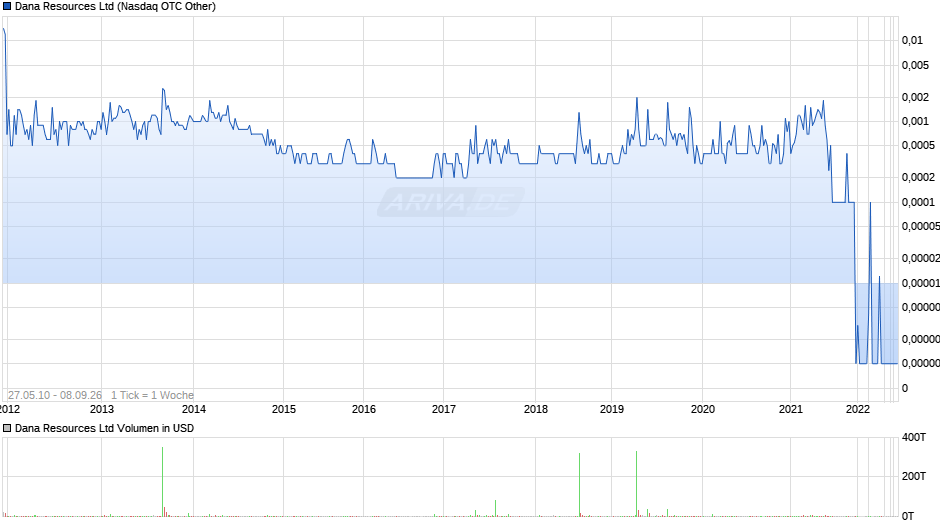Screen dimensions: 940x526
Task: Click the tall green volume spike in late 2013
Action: point(162,482)
